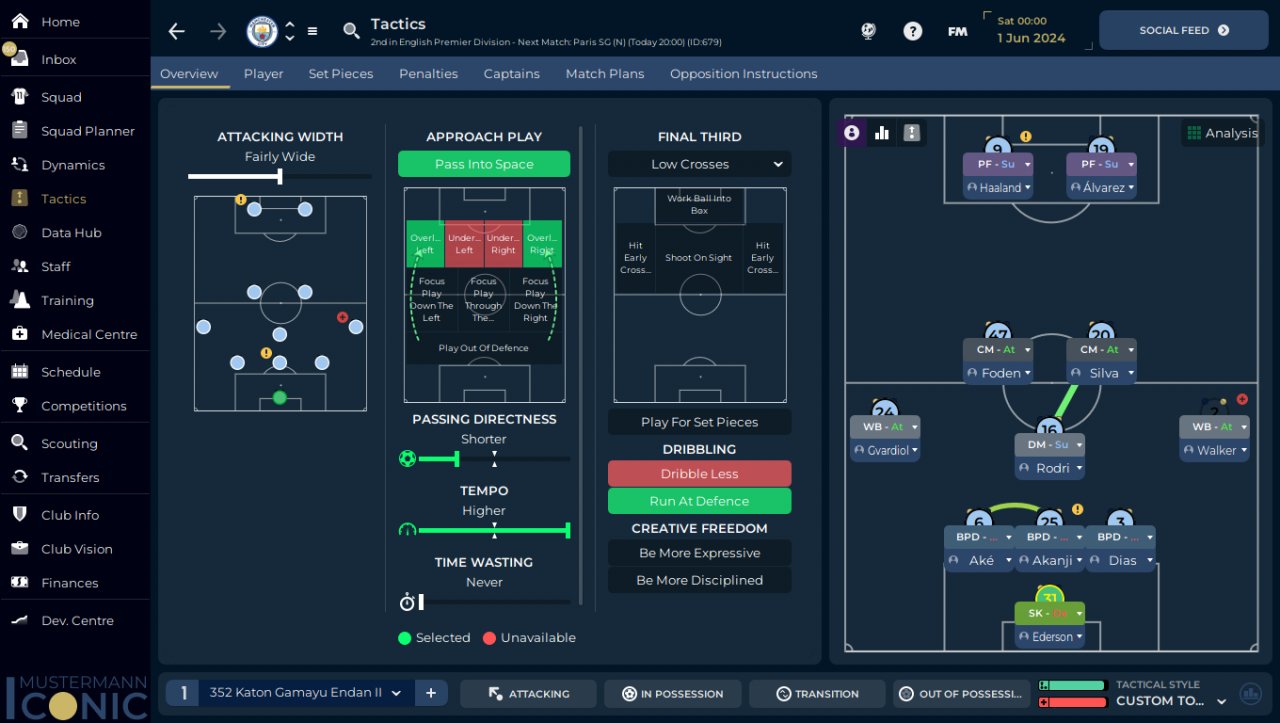
Task: Open the Social Feed button
Action: click(x=1184, y=30)
